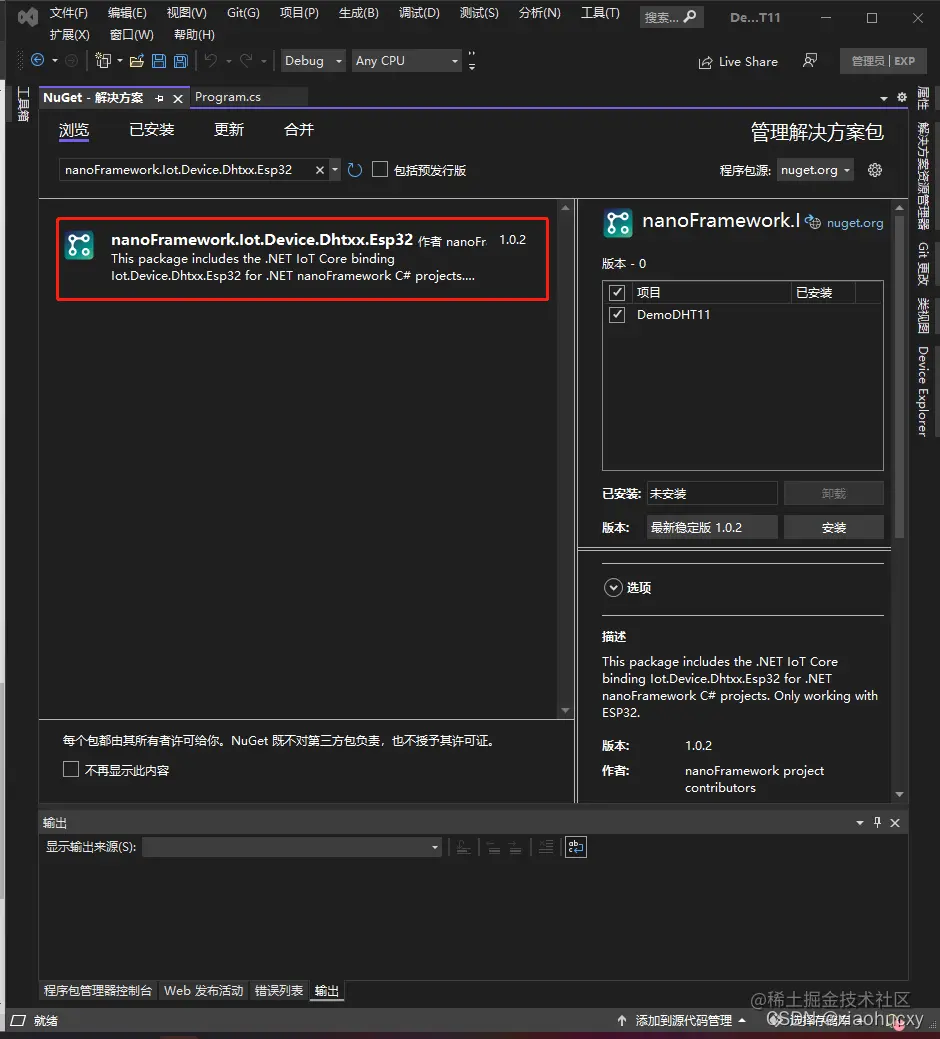The height and width of the screenshot is (1039, 940).
Task: Open the Package Manager Console tab
Action: (98, 991)
